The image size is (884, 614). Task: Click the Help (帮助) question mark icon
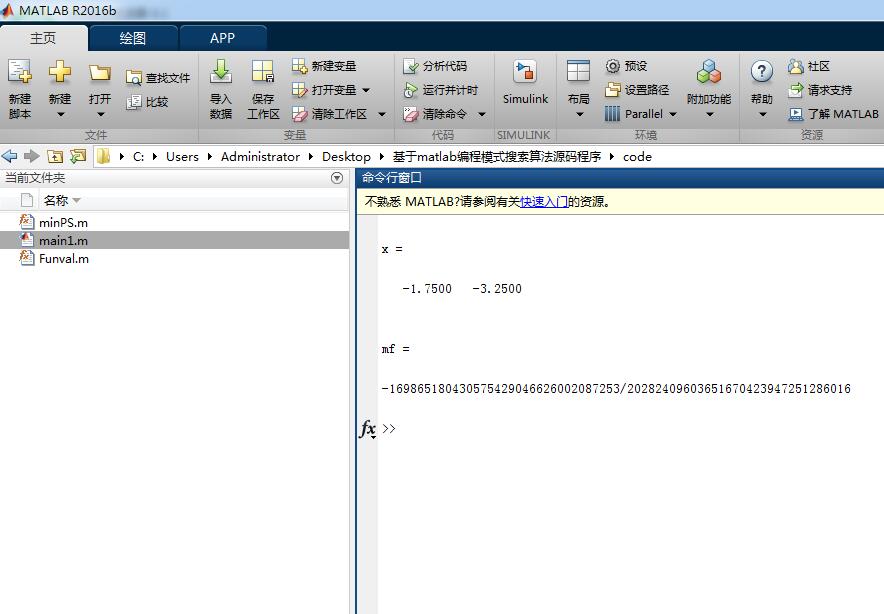762,72
